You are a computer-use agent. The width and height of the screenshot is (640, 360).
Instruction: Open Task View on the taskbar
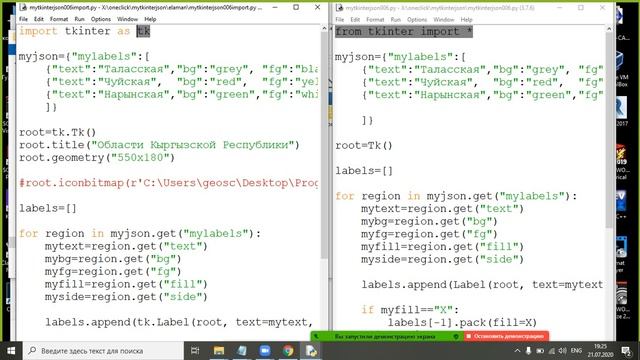pos(195,351)
